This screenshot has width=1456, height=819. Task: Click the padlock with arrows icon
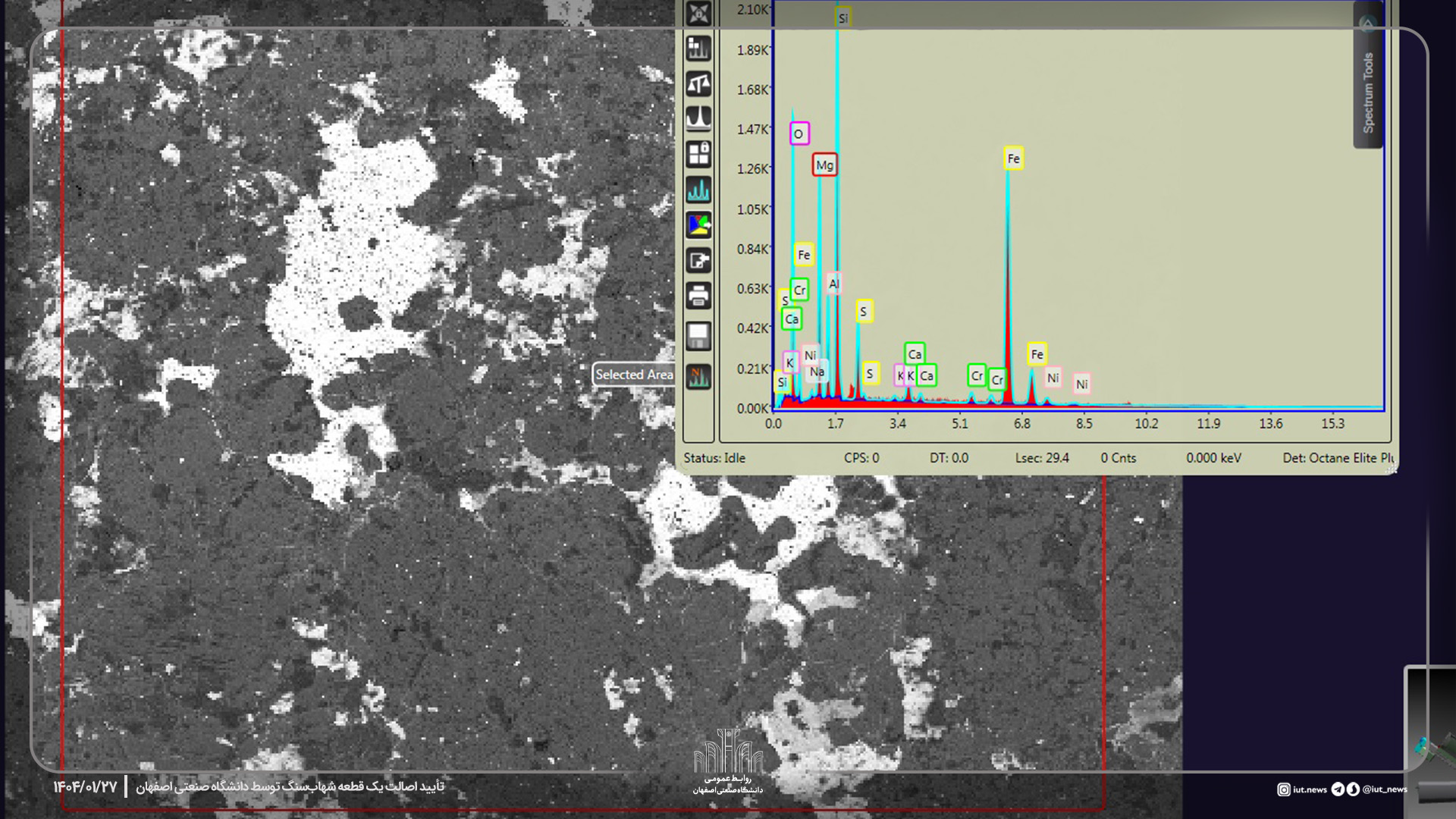(698, 13)
